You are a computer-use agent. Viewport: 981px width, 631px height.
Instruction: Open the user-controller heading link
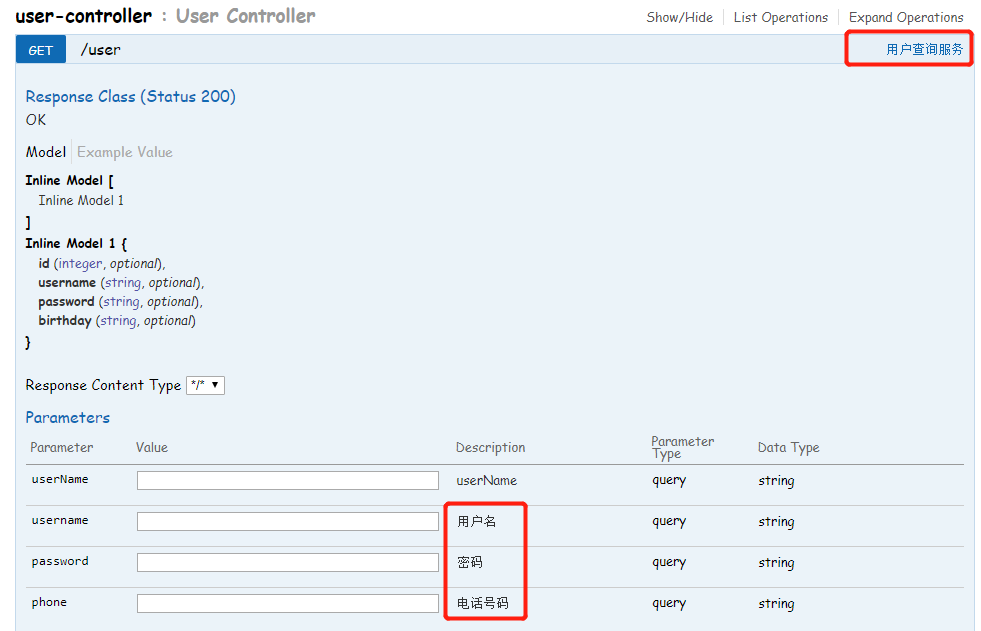(83, 16)
